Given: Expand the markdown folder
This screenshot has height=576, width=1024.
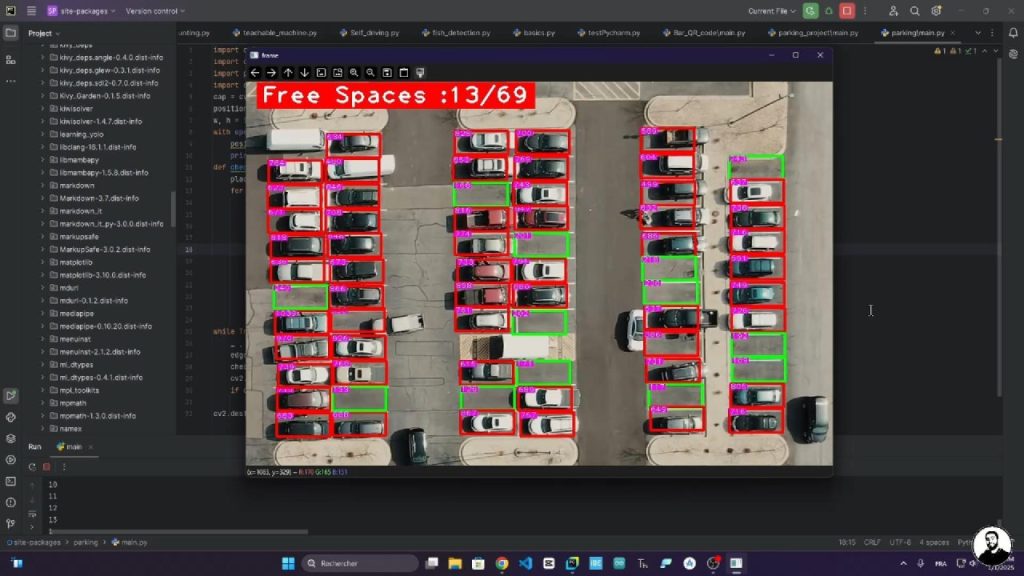Looking at the screenshot, I should tap(42, 185).
